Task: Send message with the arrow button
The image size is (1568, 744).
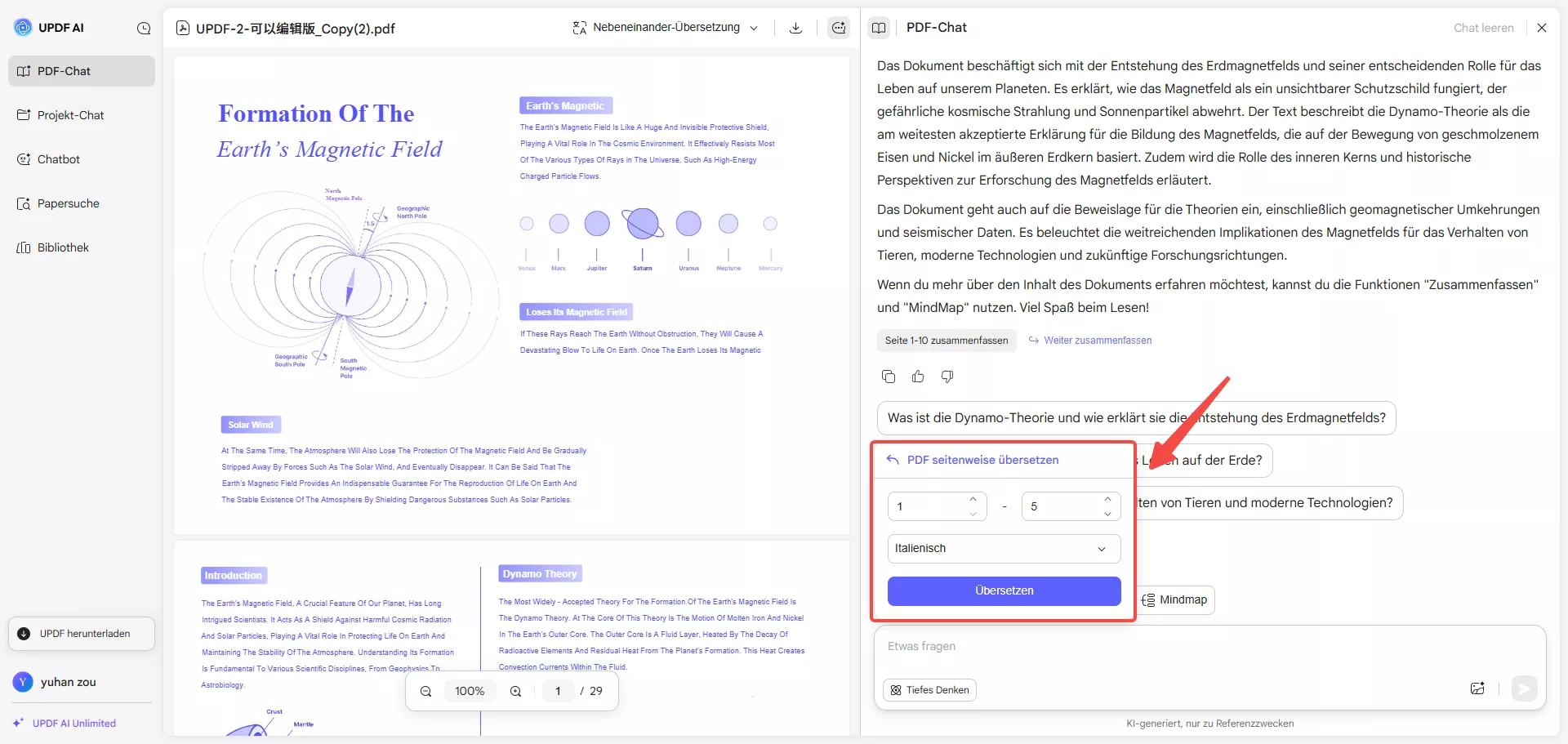Action: (1524, 688)
